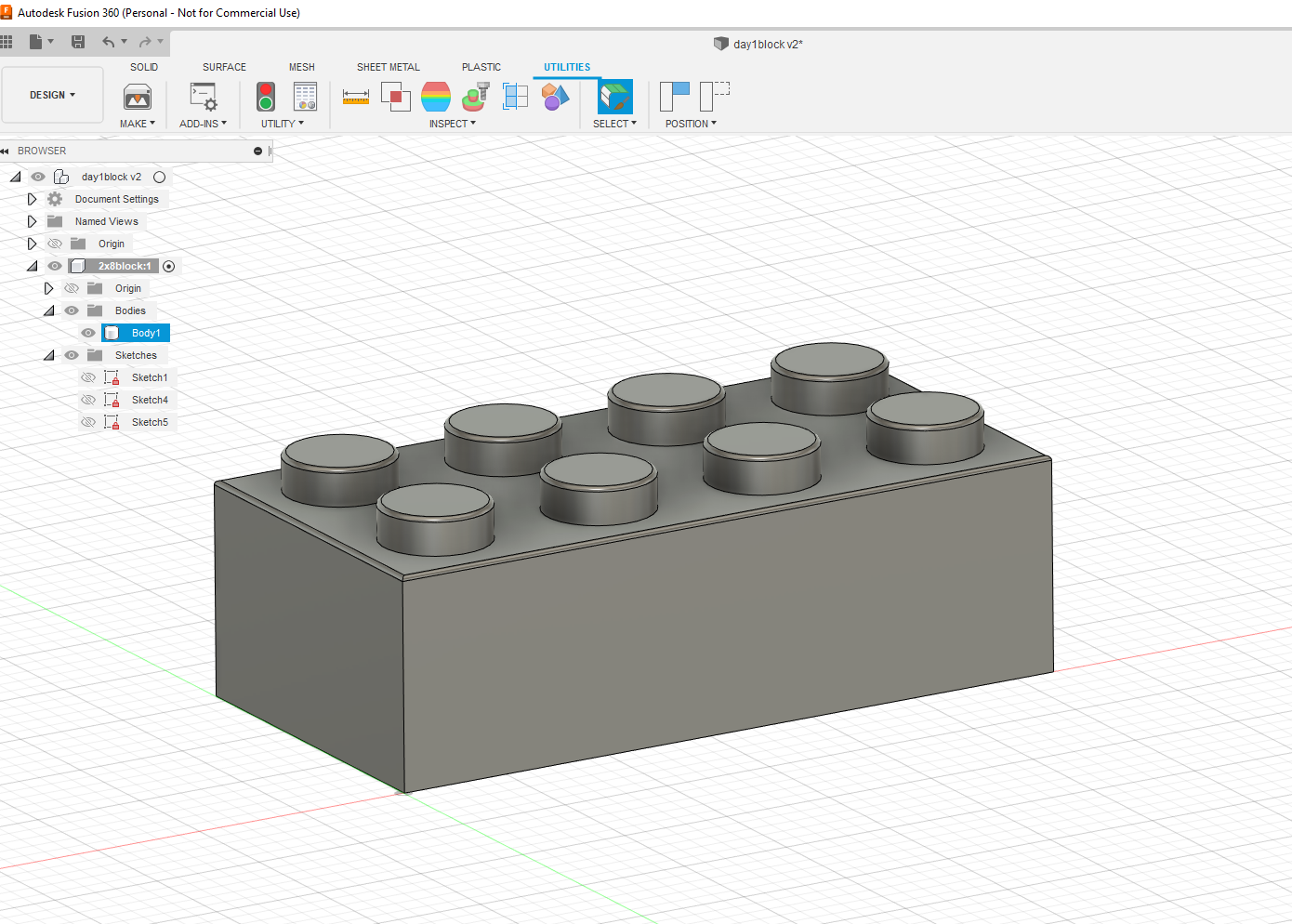
Task: Select the Measure ruler tool
Action: (x=356, y=97)
